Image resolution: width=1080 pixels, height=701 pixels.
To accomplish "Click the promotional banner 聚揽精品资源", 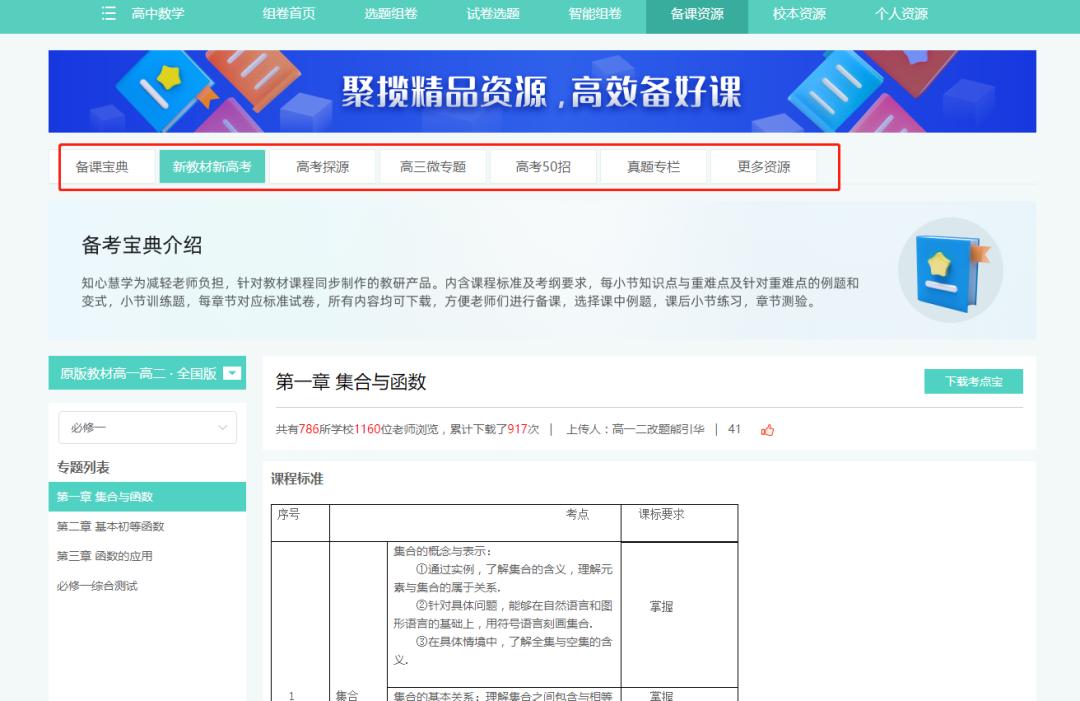I will click(x=540, y=91).
